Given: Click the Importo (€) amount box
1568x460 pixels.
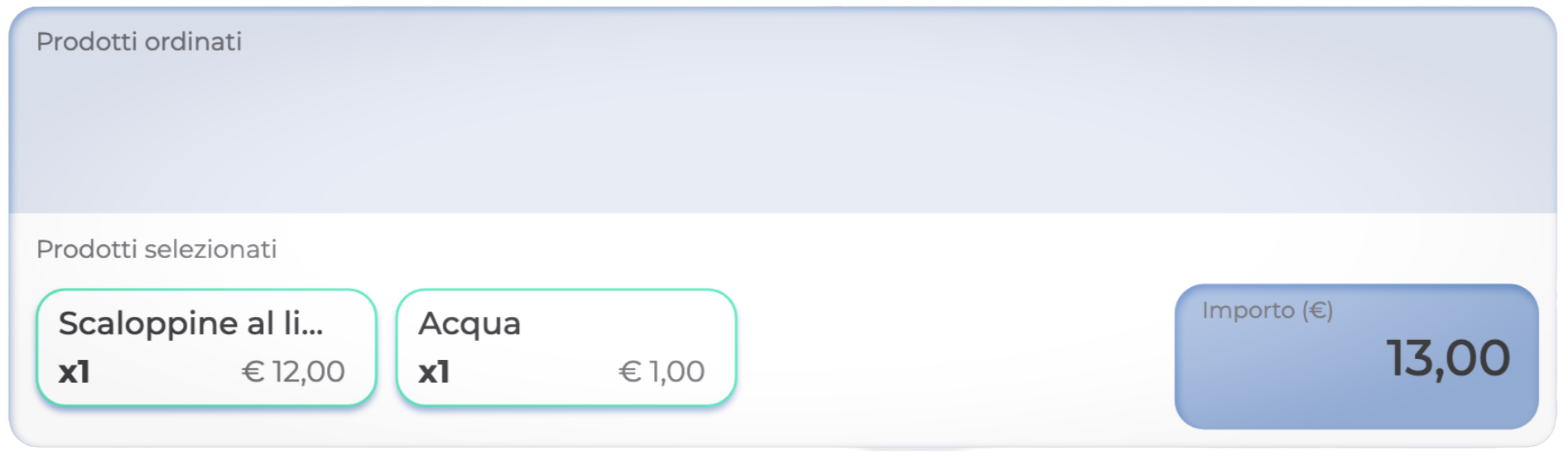Looking at the screenshot, I should pos(1355,356).
